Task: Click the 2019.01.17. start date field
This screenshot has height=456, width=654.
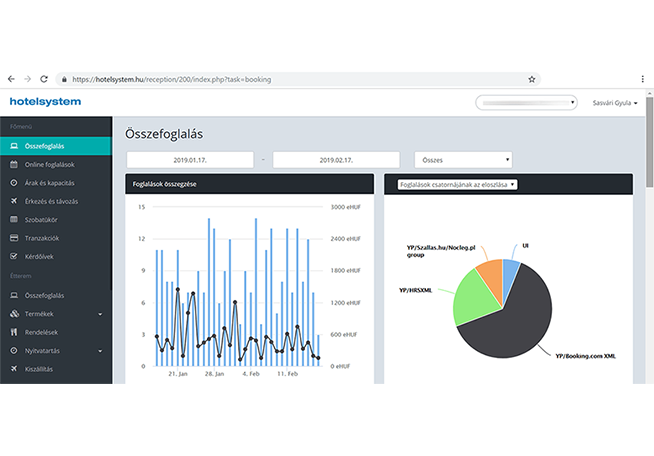Action: coord(187,159)
